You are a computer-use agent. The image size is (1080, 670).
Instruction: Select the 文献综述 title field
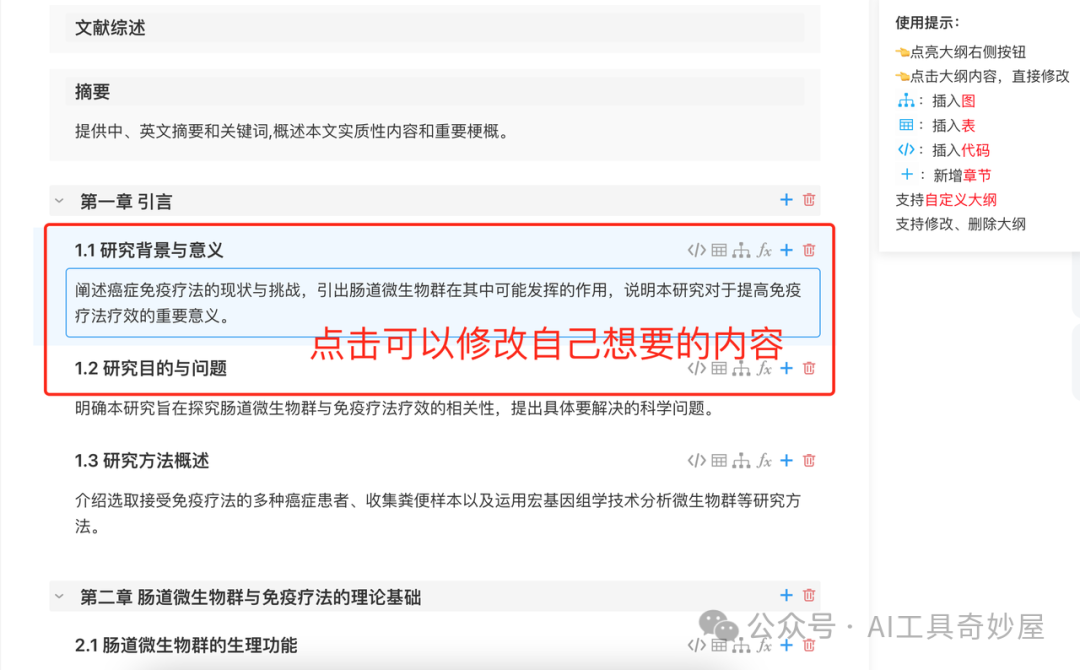(x=435, y=28)
